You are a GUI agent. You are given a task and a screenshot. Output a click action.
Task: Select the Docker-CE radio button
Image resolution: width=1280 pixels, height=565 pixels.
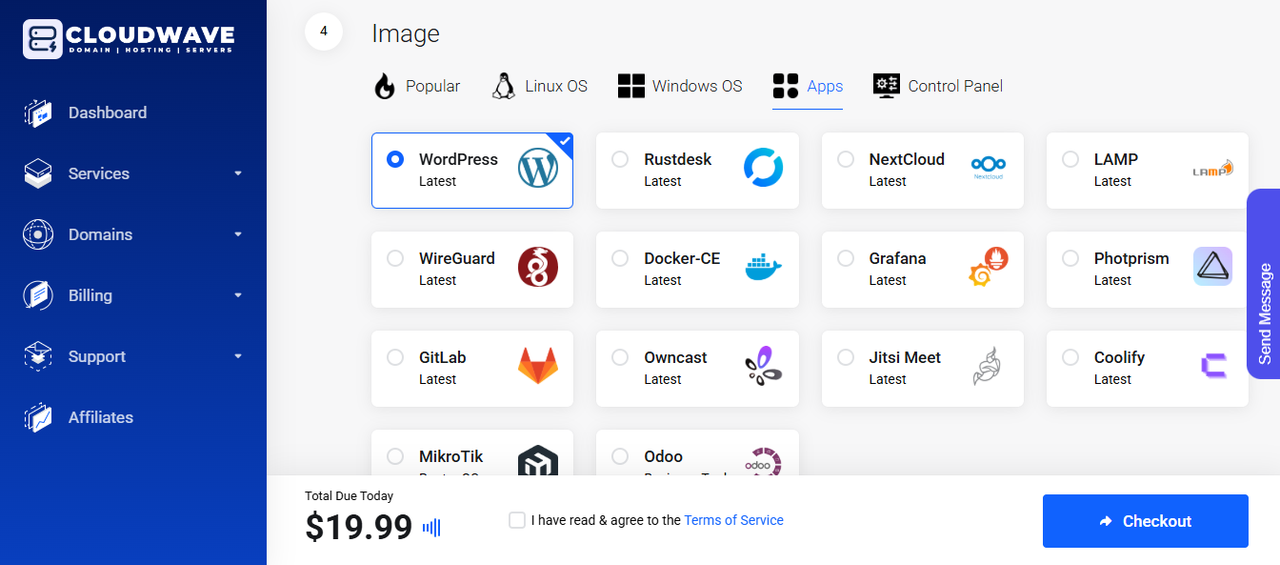pos(620,258)
